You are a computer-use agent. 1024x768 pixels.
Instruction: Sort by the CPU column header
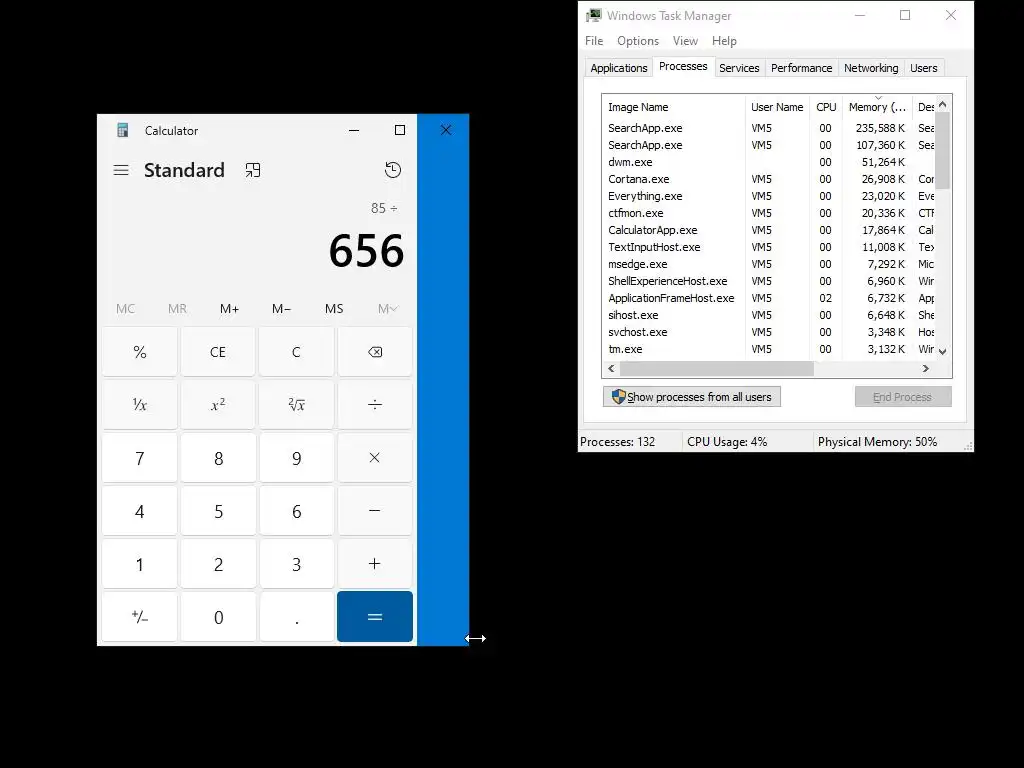[826, 107]
